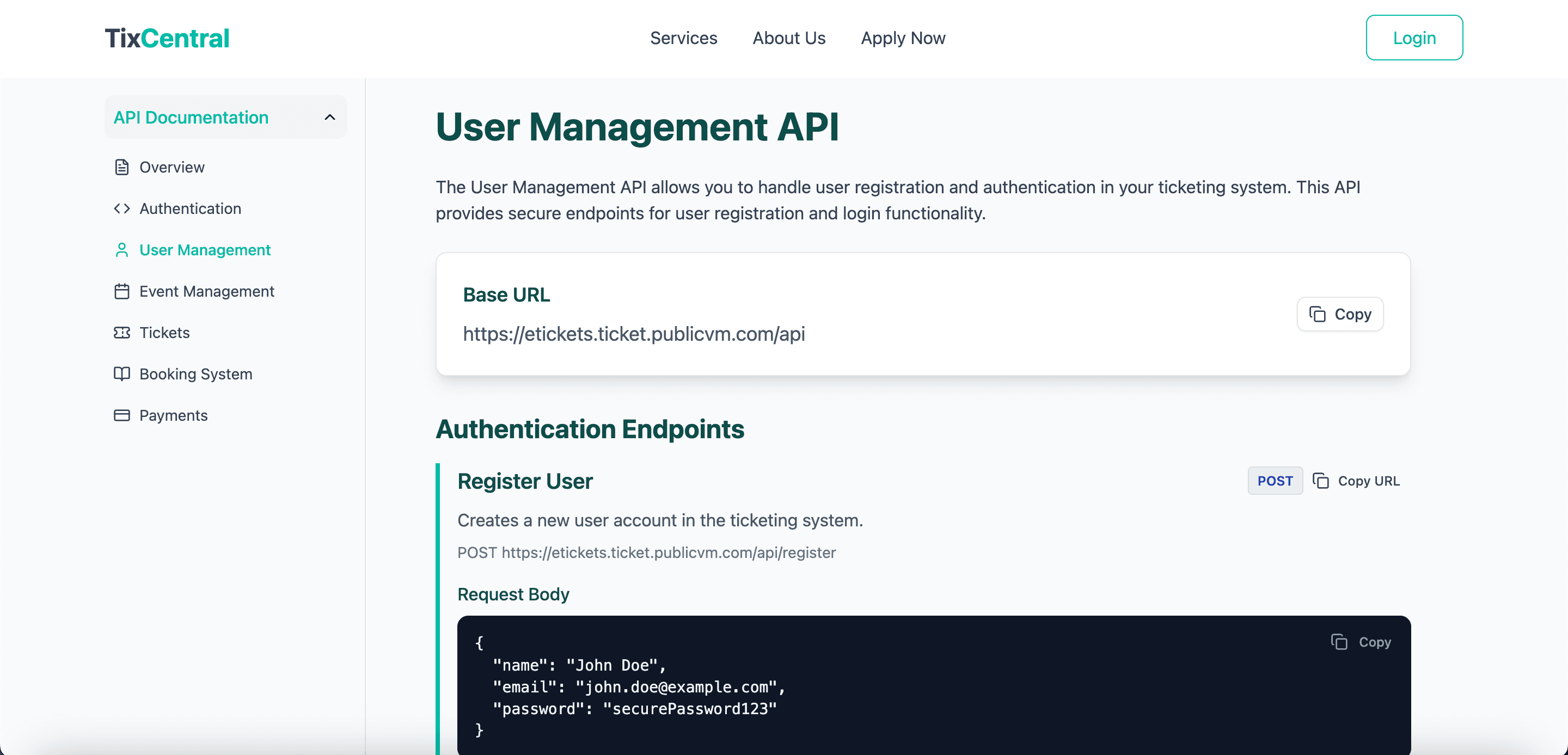
Task: Select Tickets in the sidebar
Action: 164,332
